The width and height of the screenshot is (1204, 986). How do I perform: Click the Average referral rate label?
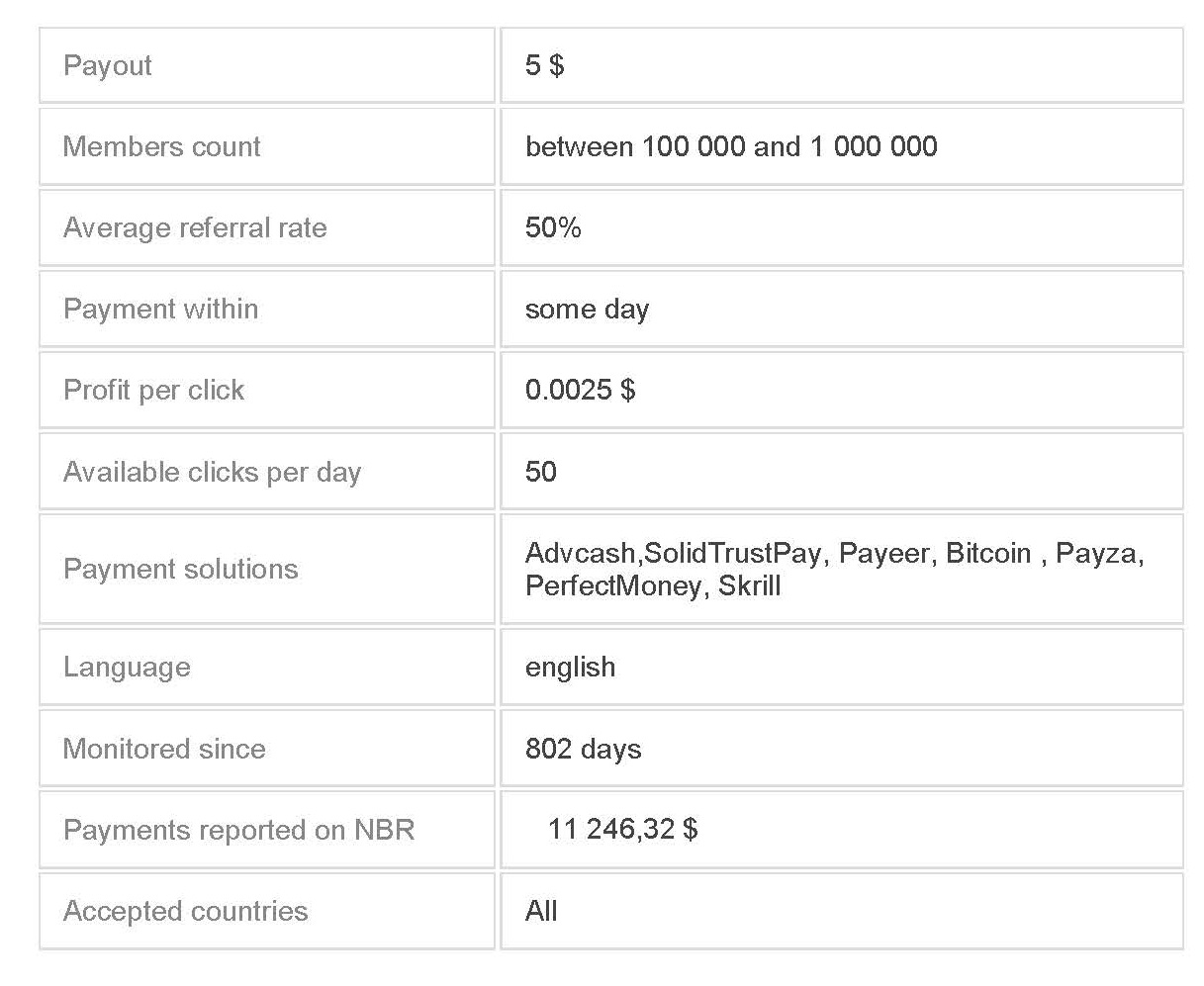(195, 227)
